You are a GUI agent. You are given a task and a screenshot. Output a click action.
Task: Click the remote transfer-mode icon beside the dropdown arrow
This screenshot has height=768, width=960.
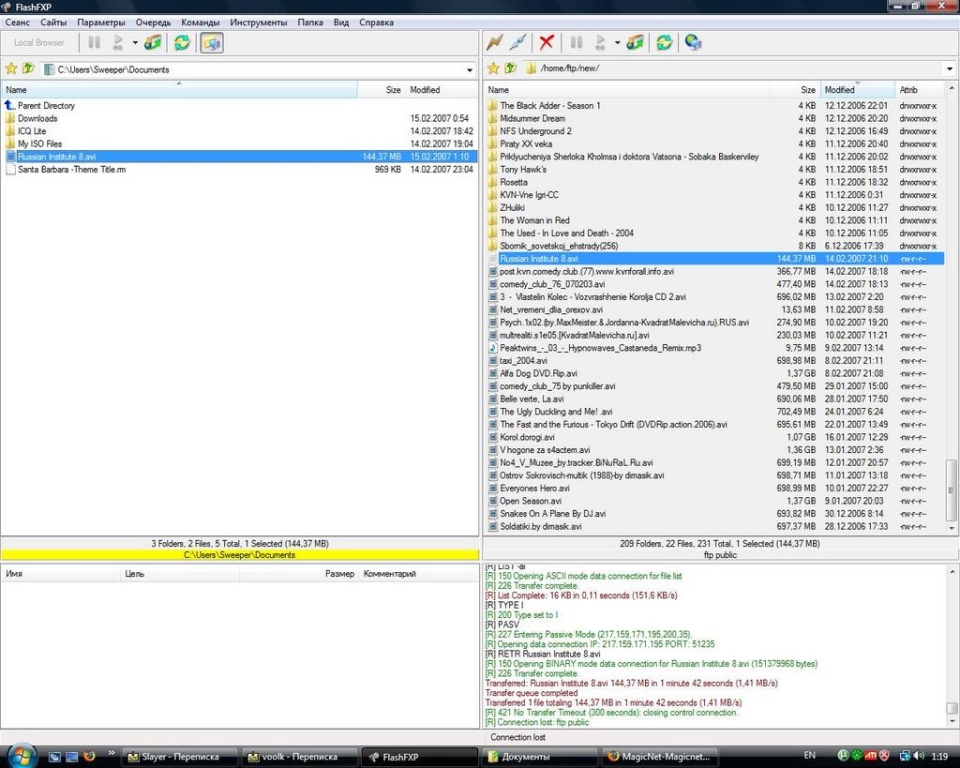click(634, 42)
